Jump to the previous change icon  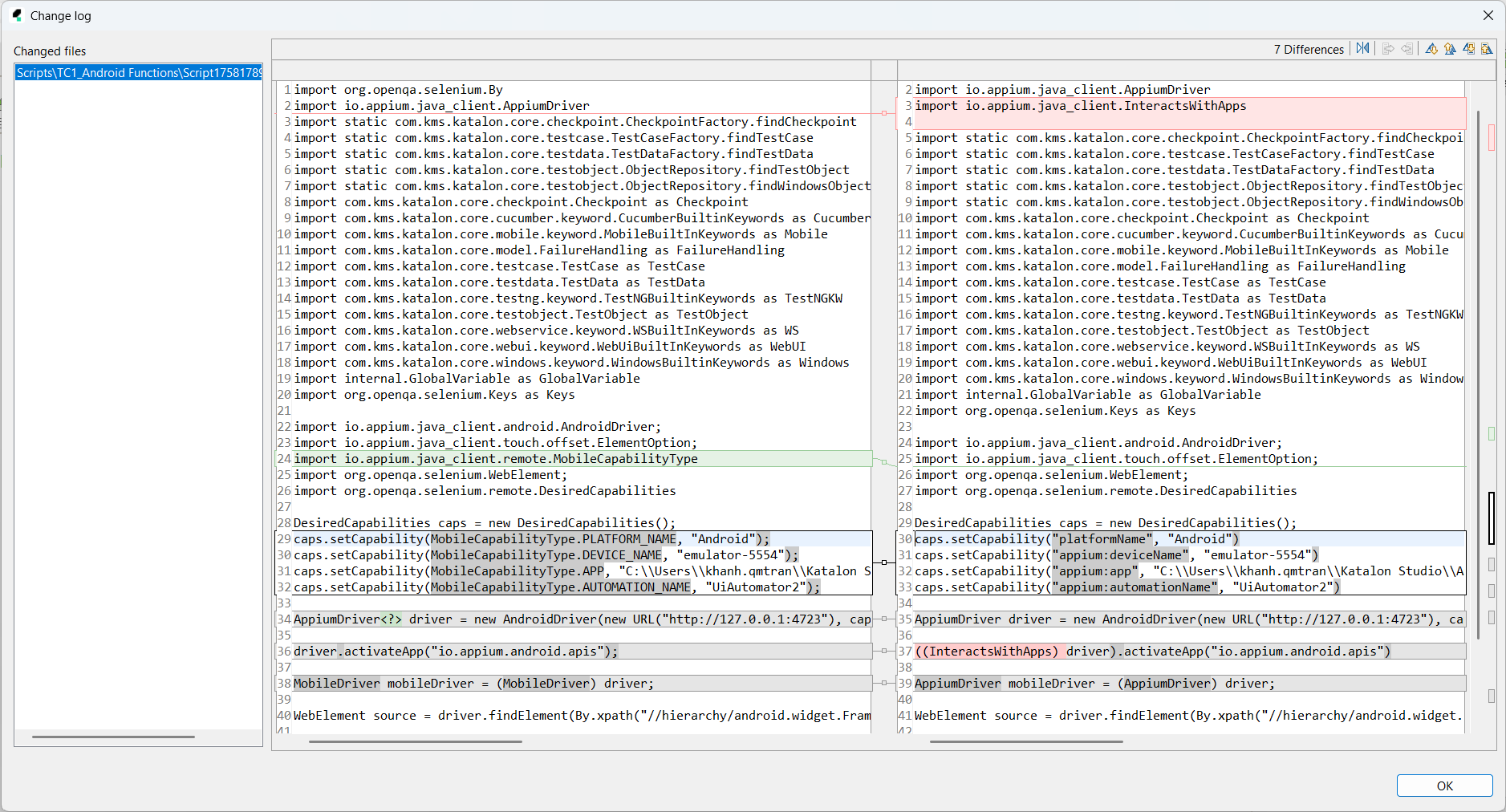click(1487, 49)
